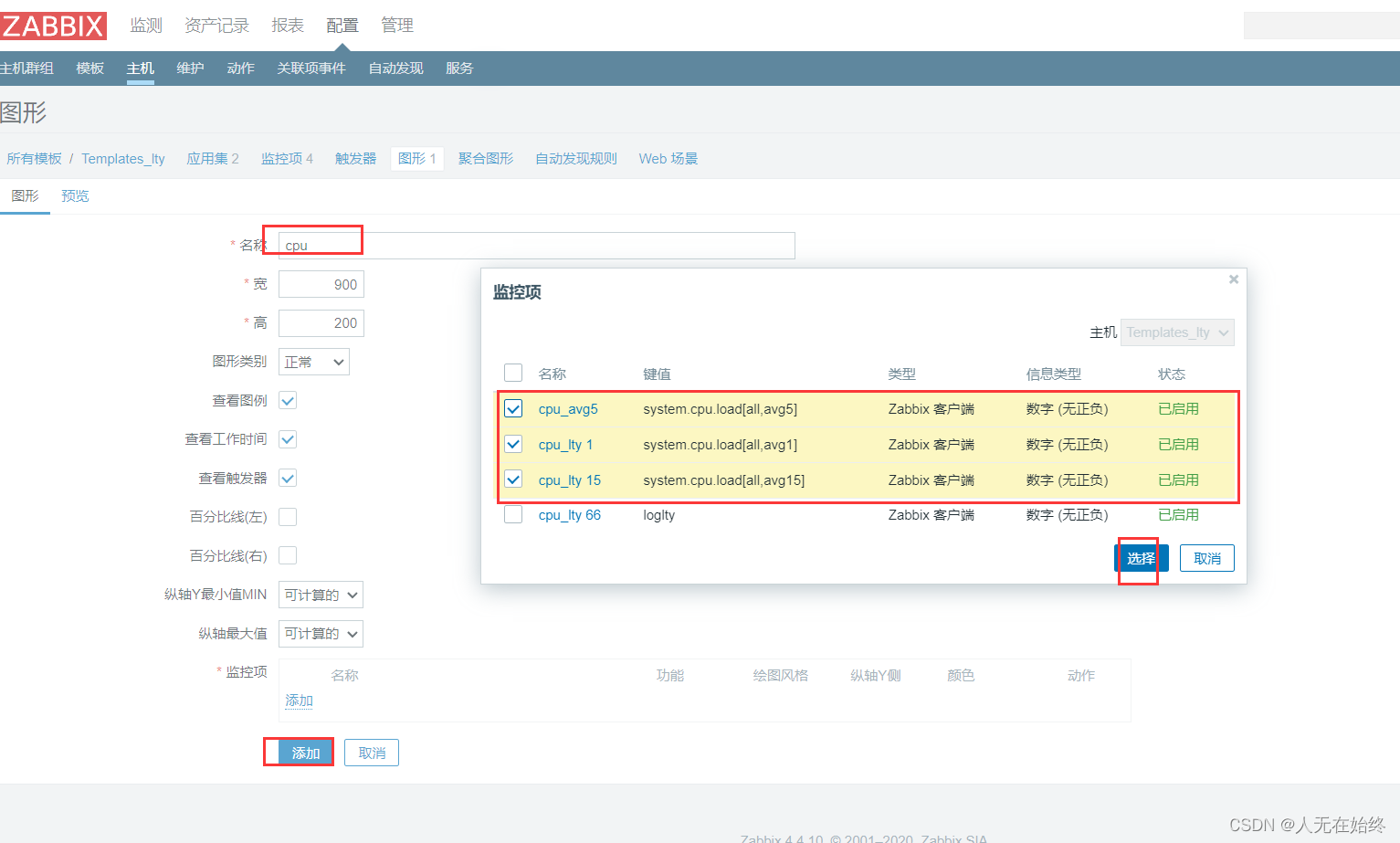
Task: Click the top-right search field
Action: coord(1321,26)
